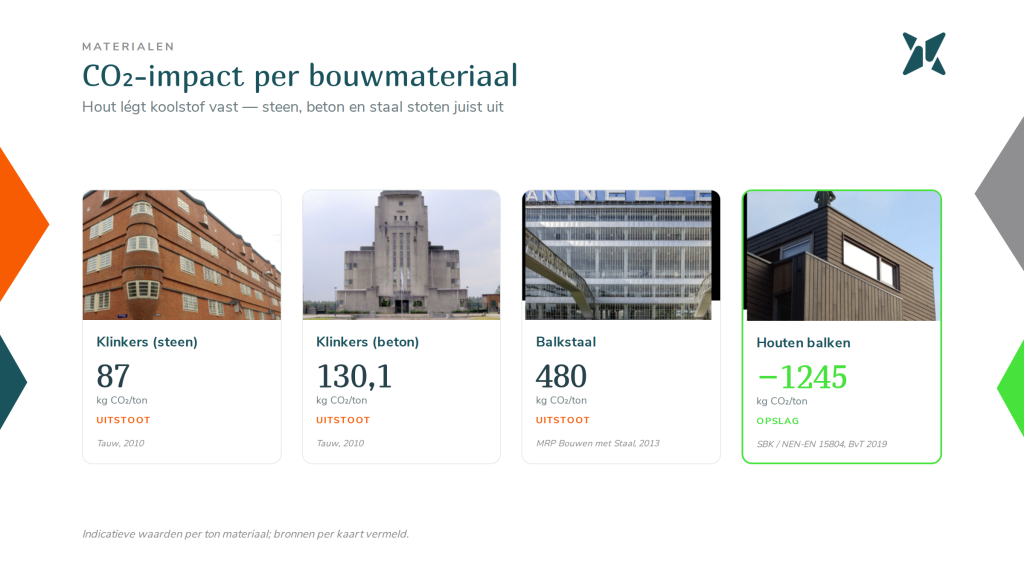Select the brick building photo
The width and height of the screenshot is (1024, 576).
182,255
